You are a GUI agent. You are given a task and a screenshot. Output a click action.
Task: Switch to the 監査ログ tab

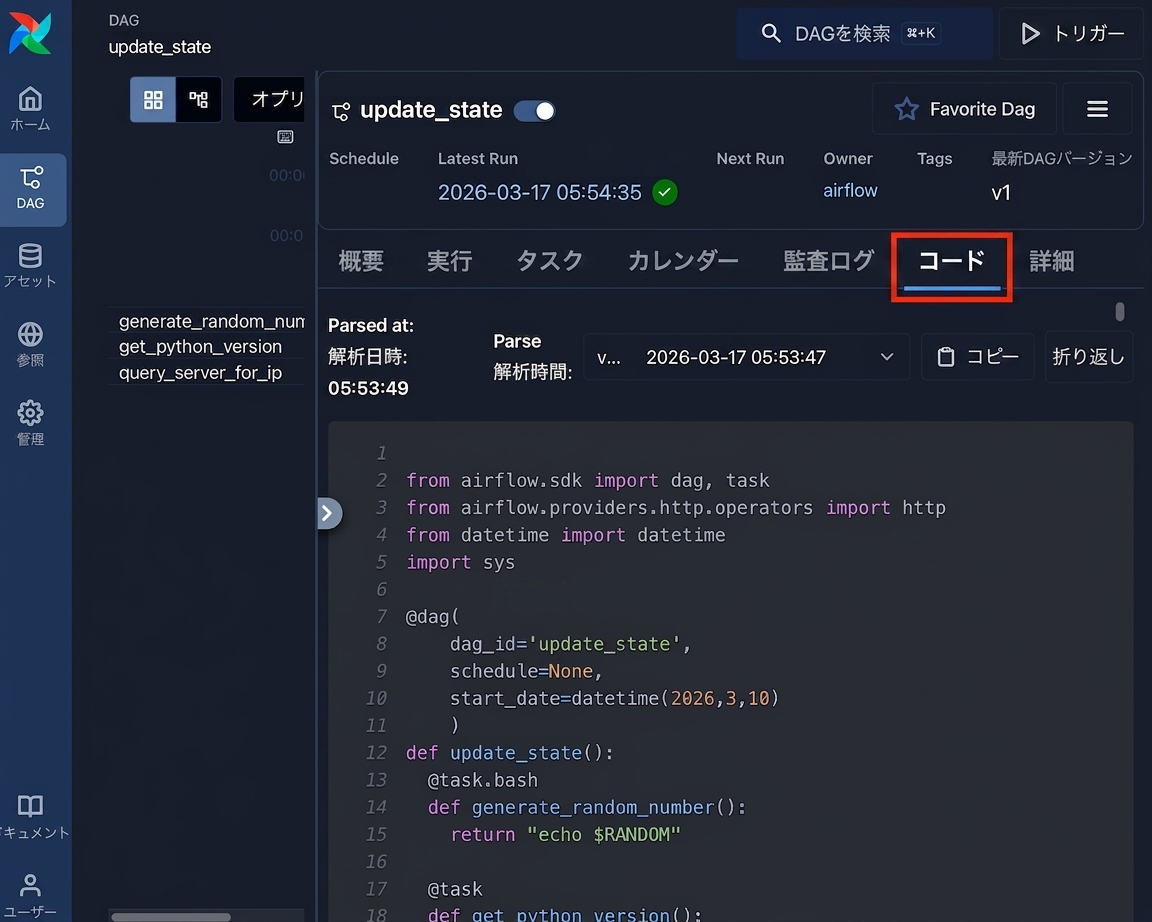[x=828, y=261]
